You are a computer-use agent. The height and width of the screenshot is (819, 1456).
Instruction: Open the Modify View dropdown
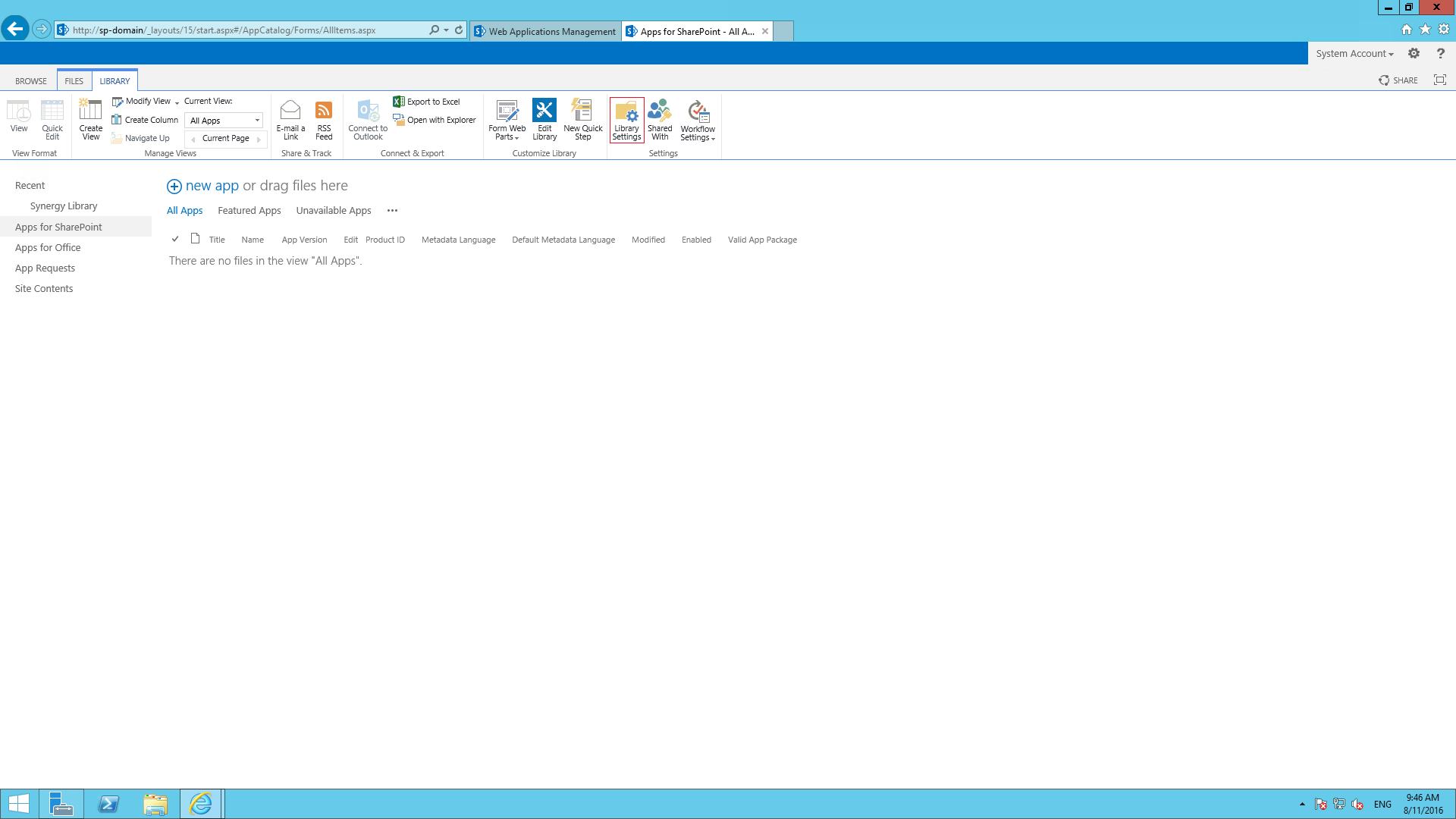[146, 102]
